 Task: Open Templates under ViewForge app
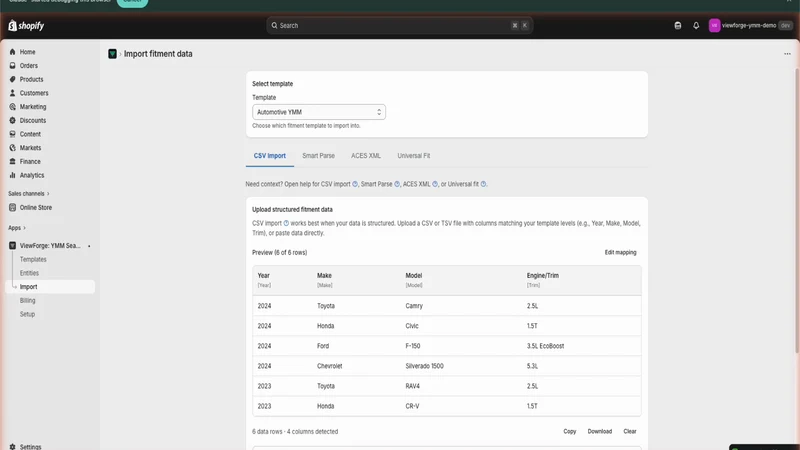(33, 260)
